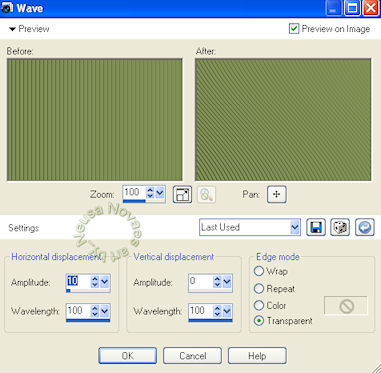Select the Wrap edge mode option
This screenshot has height=373, width=381.
pos(259,271)
